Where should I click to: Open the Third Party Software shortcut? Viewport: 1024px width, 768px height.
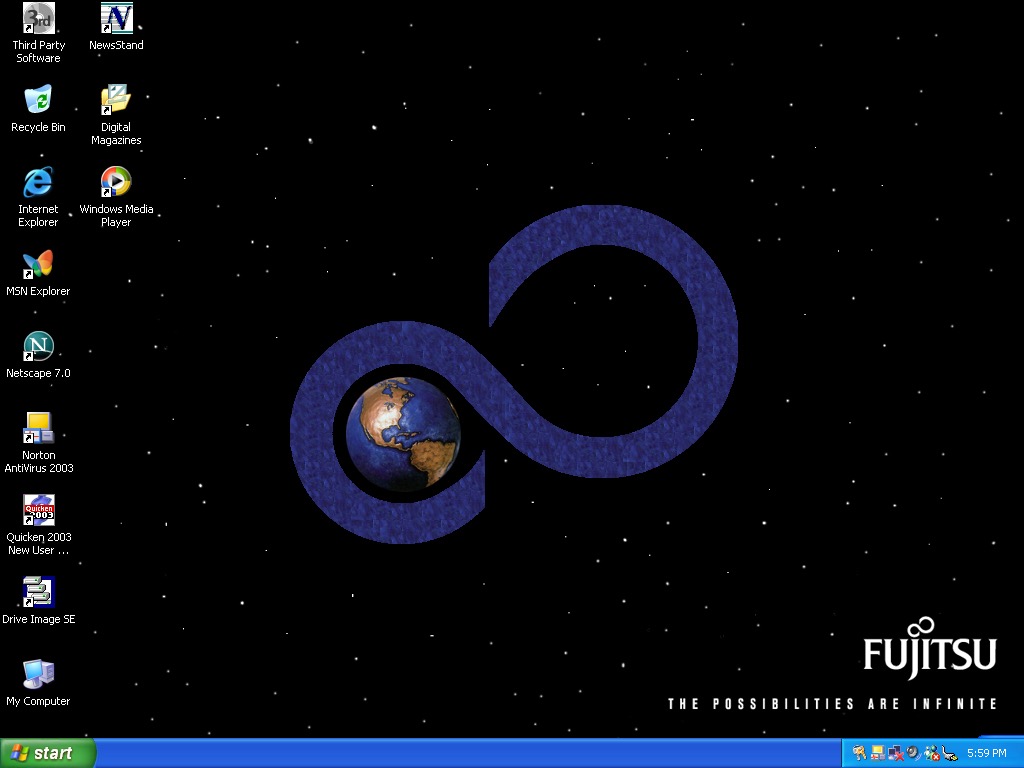[38, 19]
